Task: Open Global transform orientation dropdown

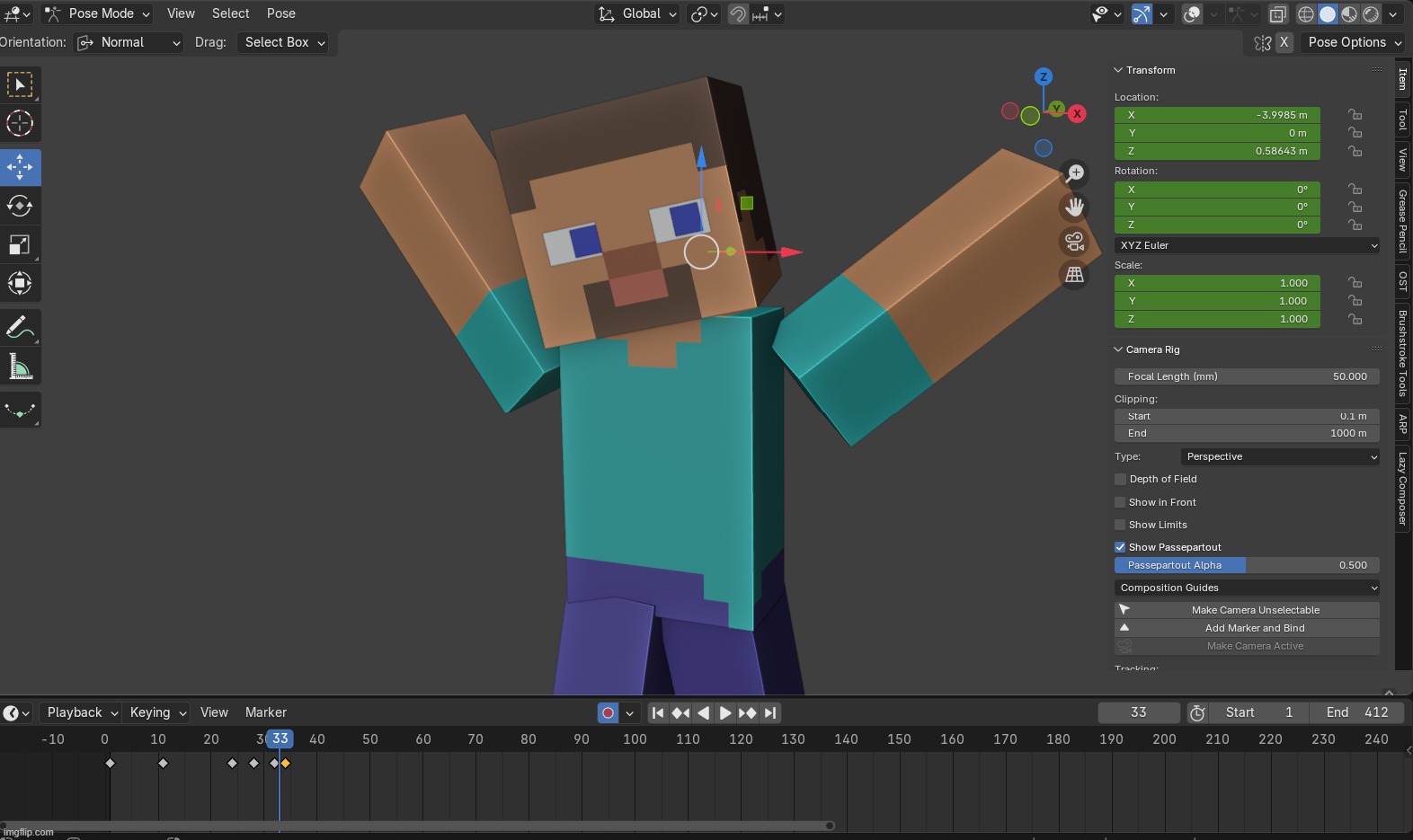Action: tap(636, 13)
